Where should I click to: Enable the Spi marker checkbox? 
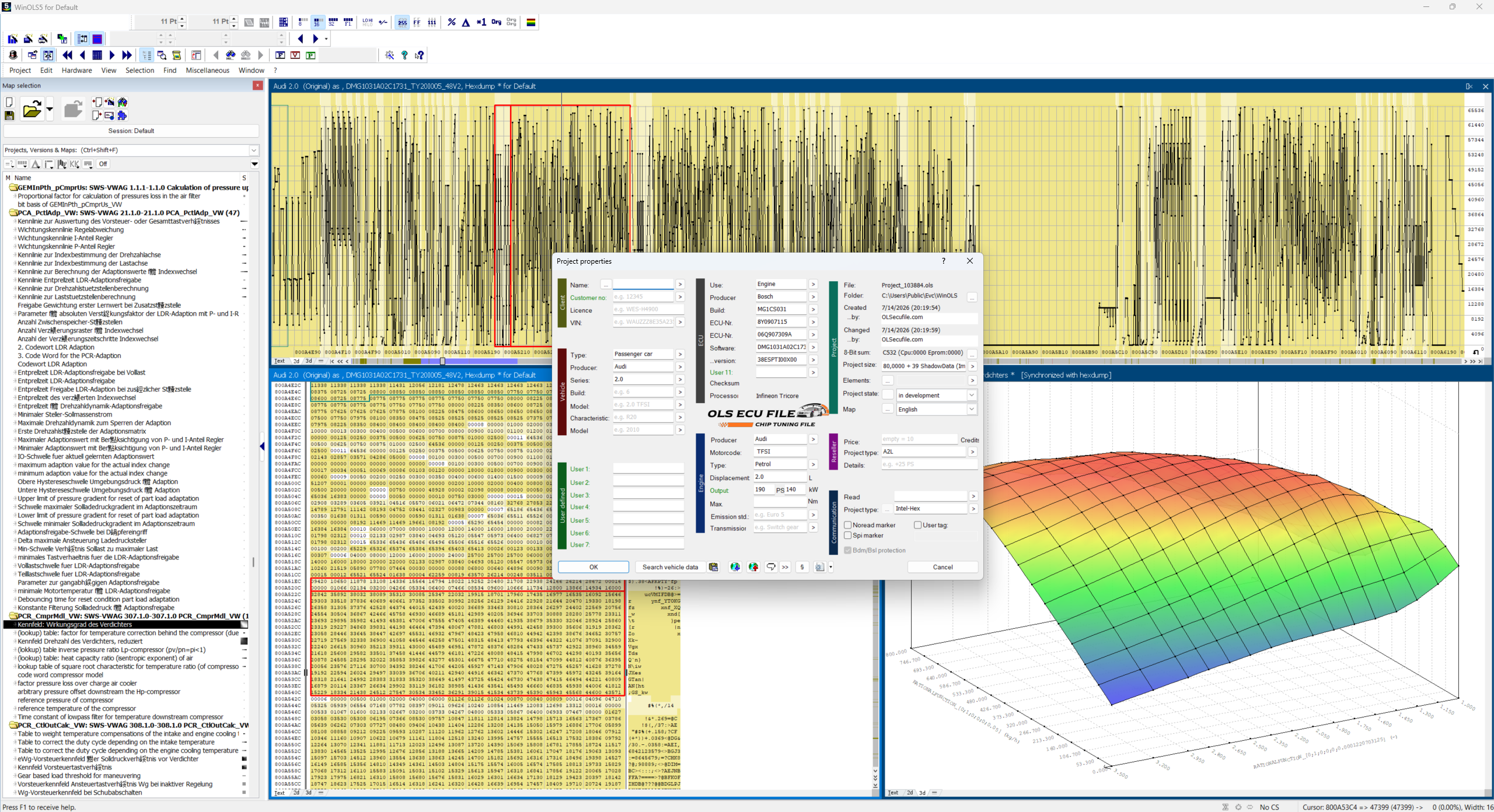pos(848,535)
